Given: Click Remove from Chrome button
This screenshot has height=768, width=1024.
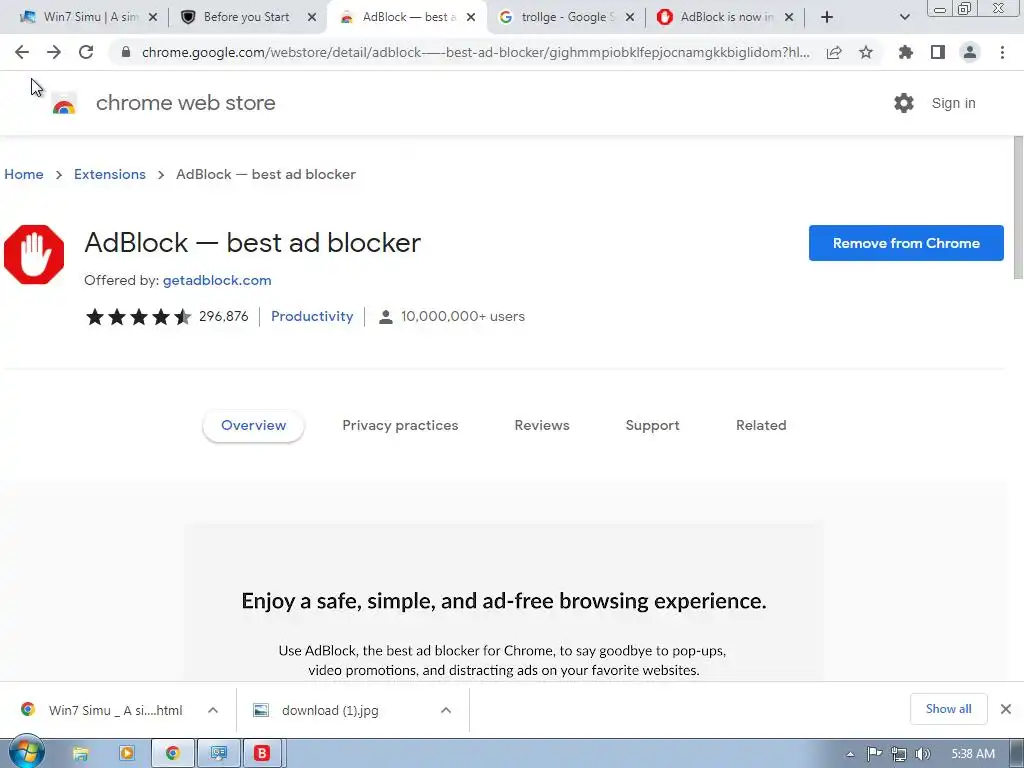Looking at the screenshot, I should [906, 243].
